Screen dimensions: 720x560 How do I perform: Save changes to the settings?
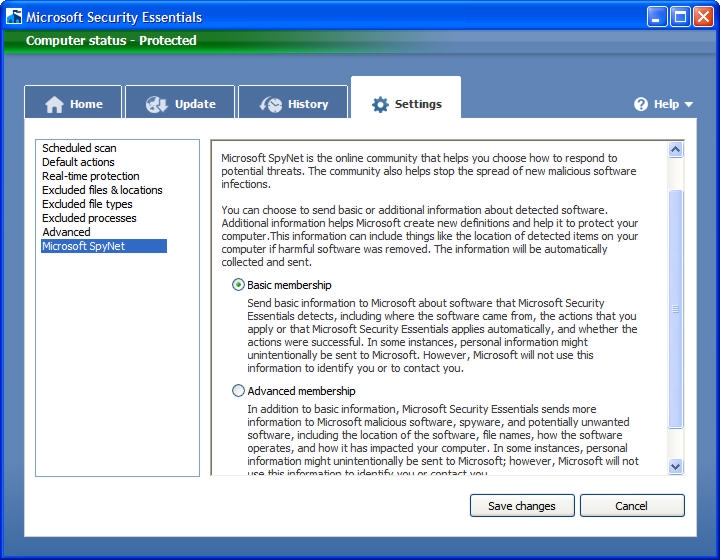tap(522, 506)
